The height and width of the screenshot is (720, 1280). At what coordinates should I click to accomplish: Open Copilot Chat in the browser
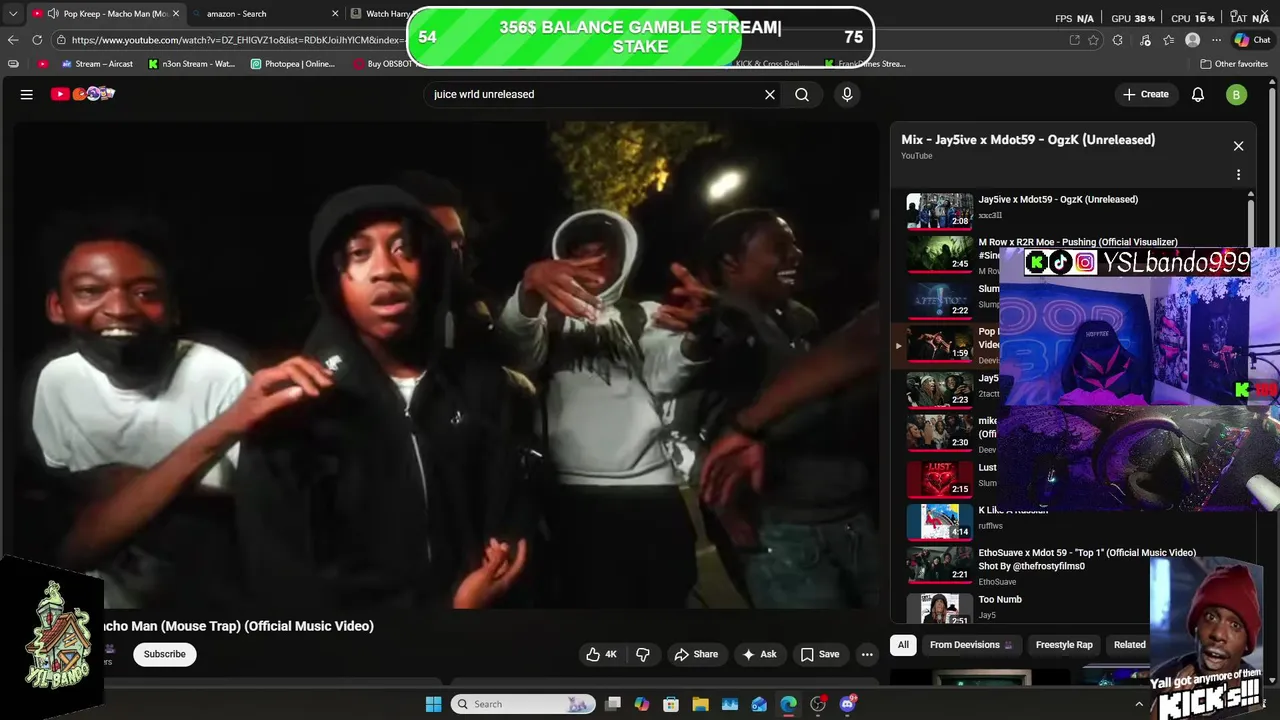pyautogui.click(x=1252, y=40)
